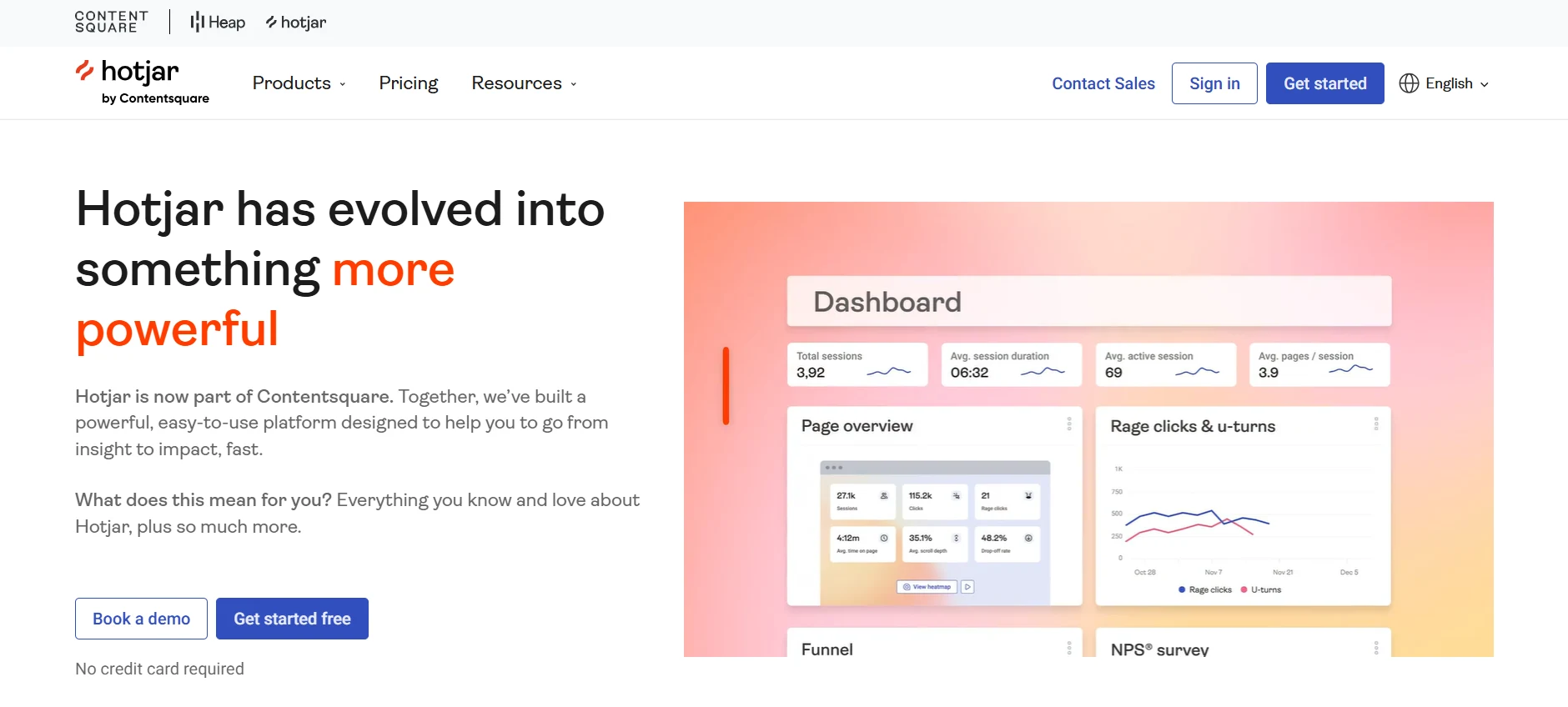Click the orange vertical slider bar
Viewport: 1568px width, 707px height.
pos(726,385)
